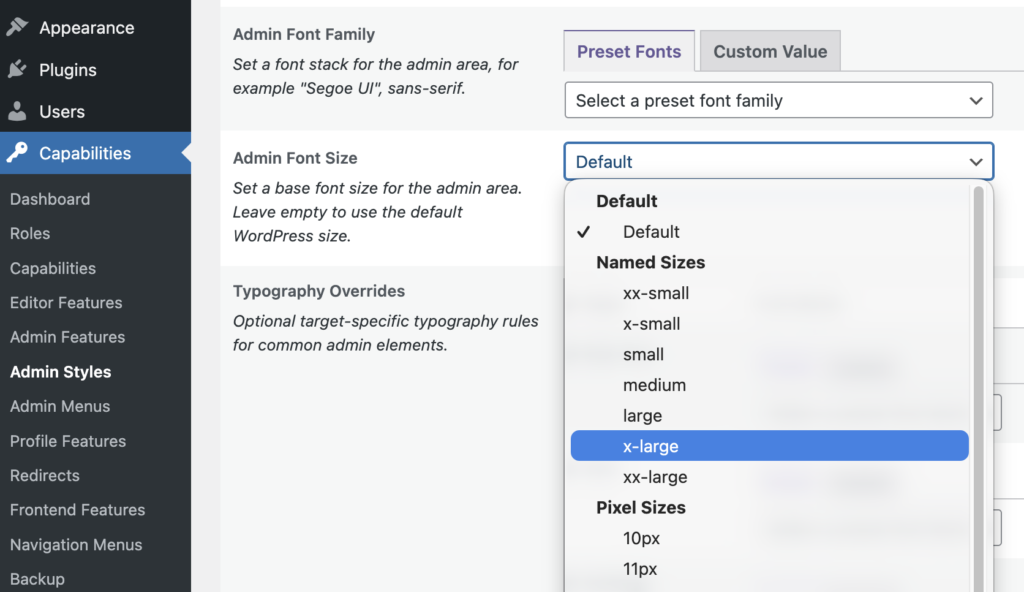Open the Capabilities Dashboard page
Screen dimensions: 1024x592
click(50, 199)
